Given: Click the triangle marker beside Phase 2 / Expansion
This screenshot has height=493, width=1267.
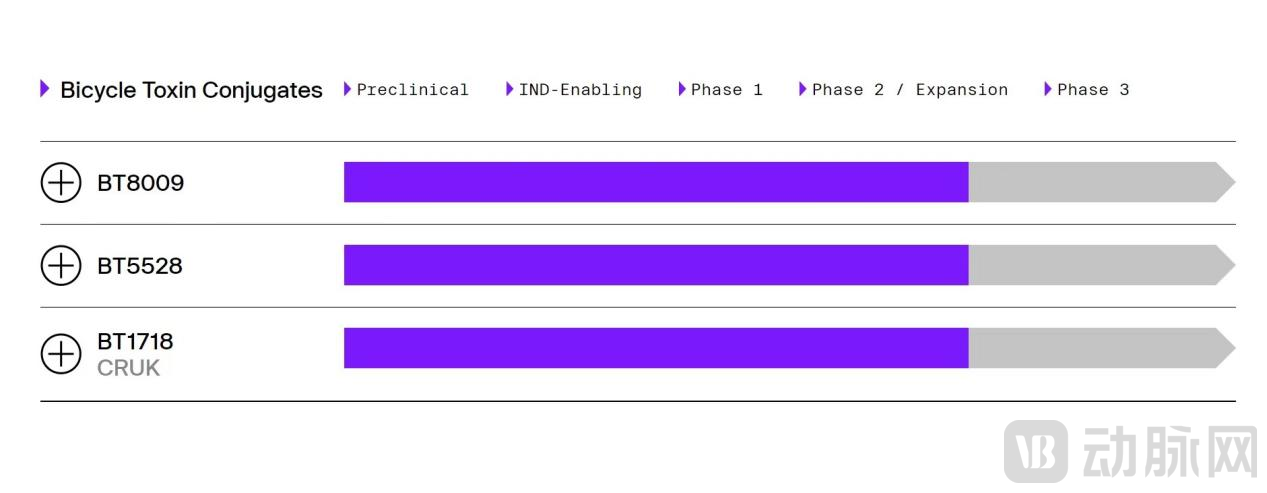Looking at the screenshot, I should coord(802,89).
